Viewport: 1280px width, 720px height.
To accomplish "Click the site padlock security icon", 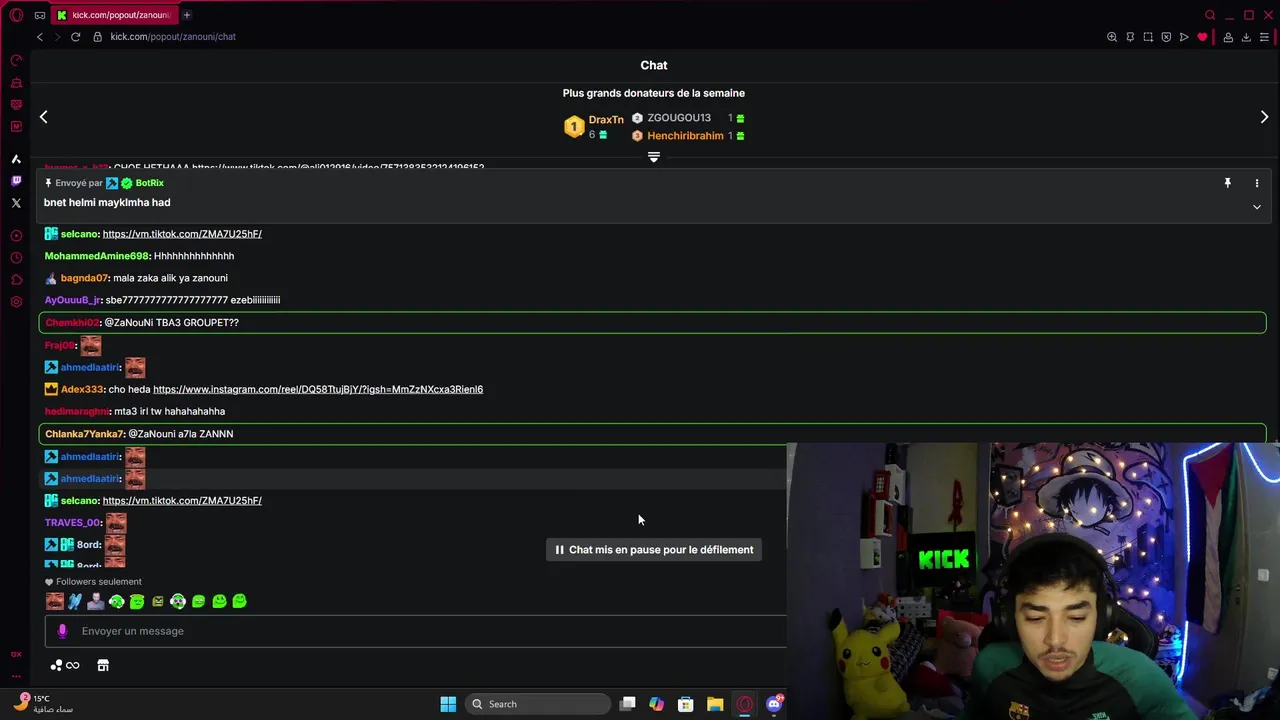I will [x=98, y=37].
